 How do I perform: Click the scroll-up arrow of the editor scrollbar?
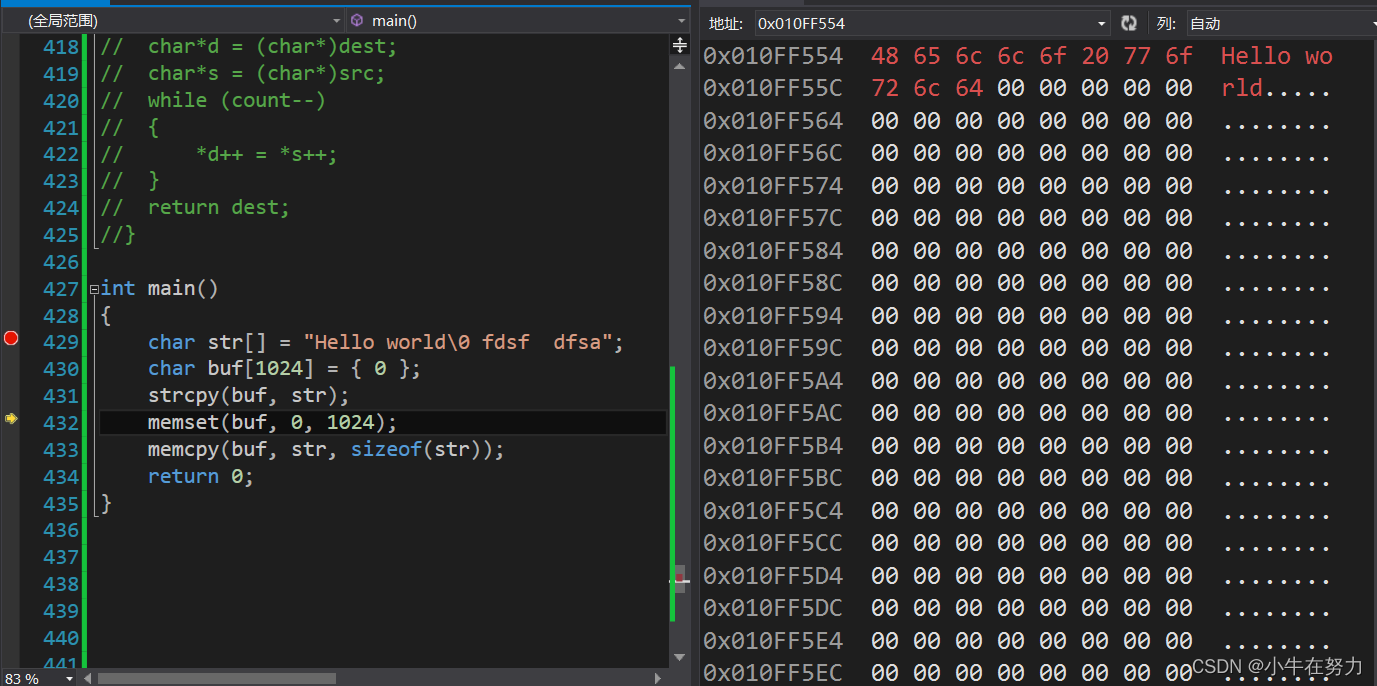pos(679,66)
